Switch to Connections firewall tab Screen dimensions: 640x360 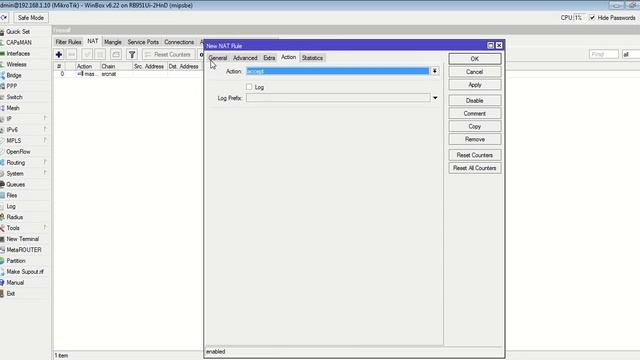pyautogui.click(x=179, y=42)
